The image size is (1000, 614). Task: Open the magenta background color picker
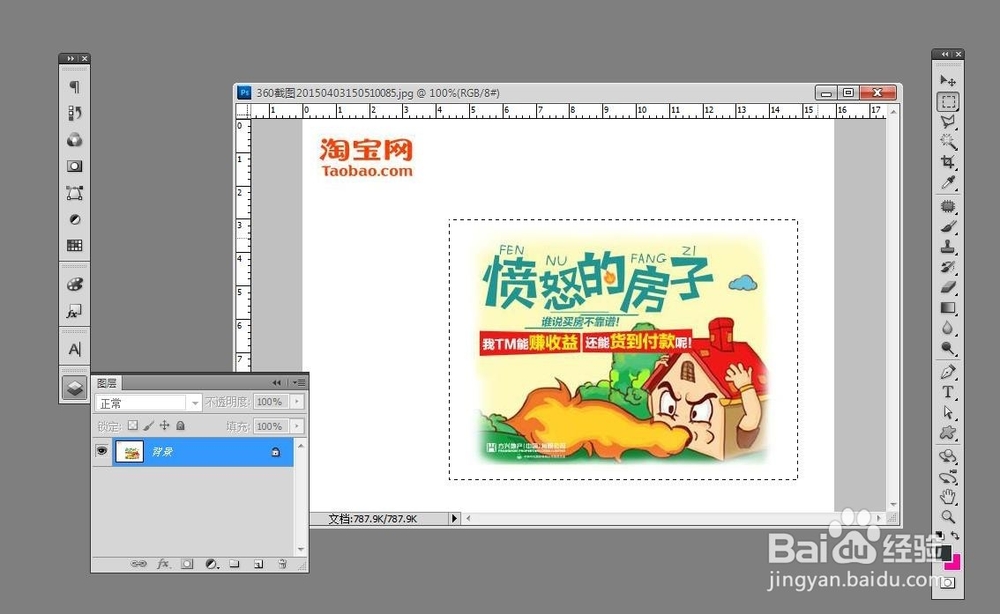tap(955, 563)
